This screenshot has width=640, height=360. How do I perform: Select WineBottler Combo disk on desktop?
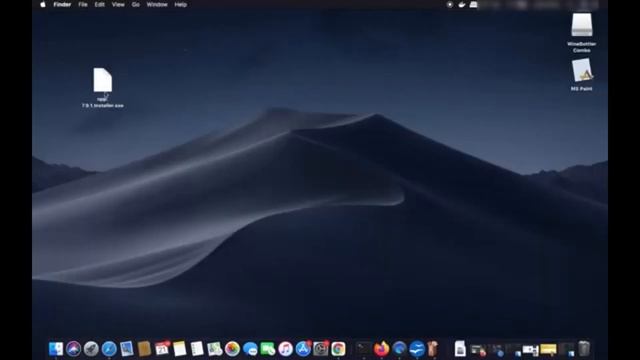(582, 33)
